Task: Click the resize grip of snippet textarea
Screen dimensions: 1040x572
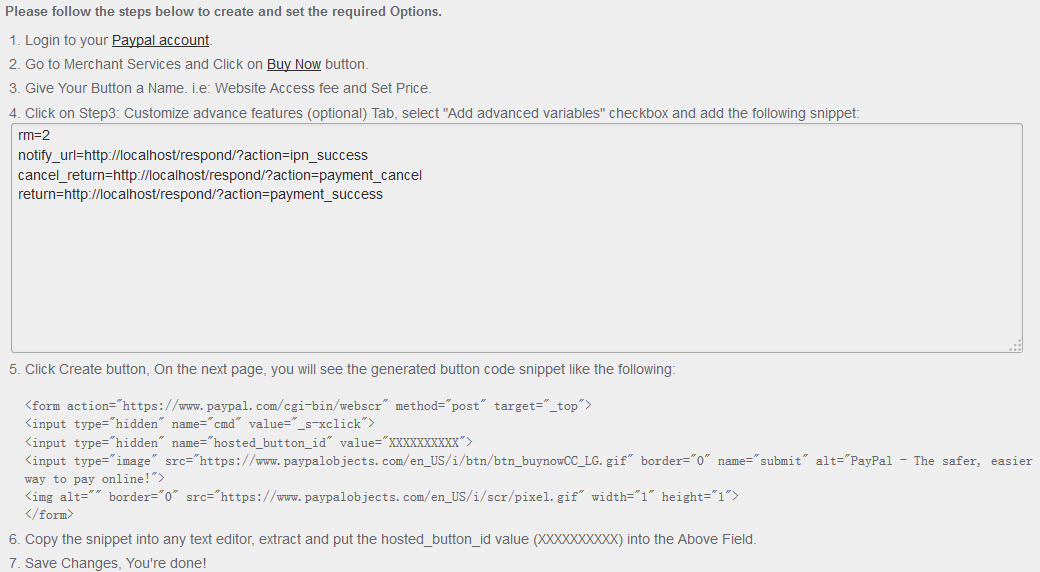Action: 1015,346
